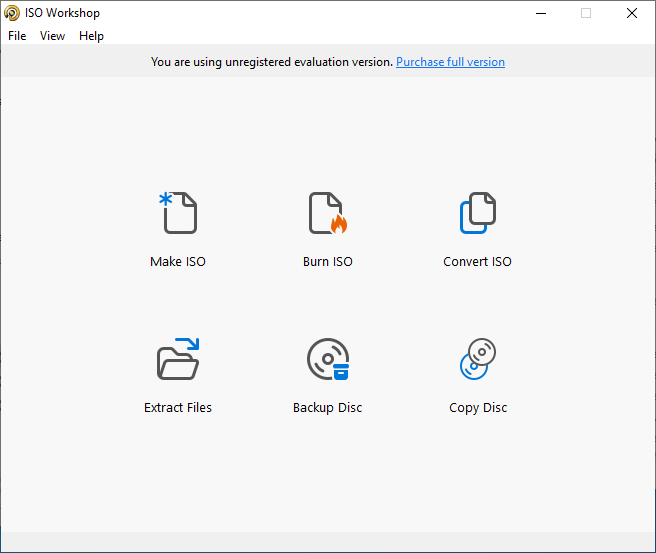Close the ISO Workshop window
The width and height of the screenshot is (656, 553).
(x=632, y=13)
